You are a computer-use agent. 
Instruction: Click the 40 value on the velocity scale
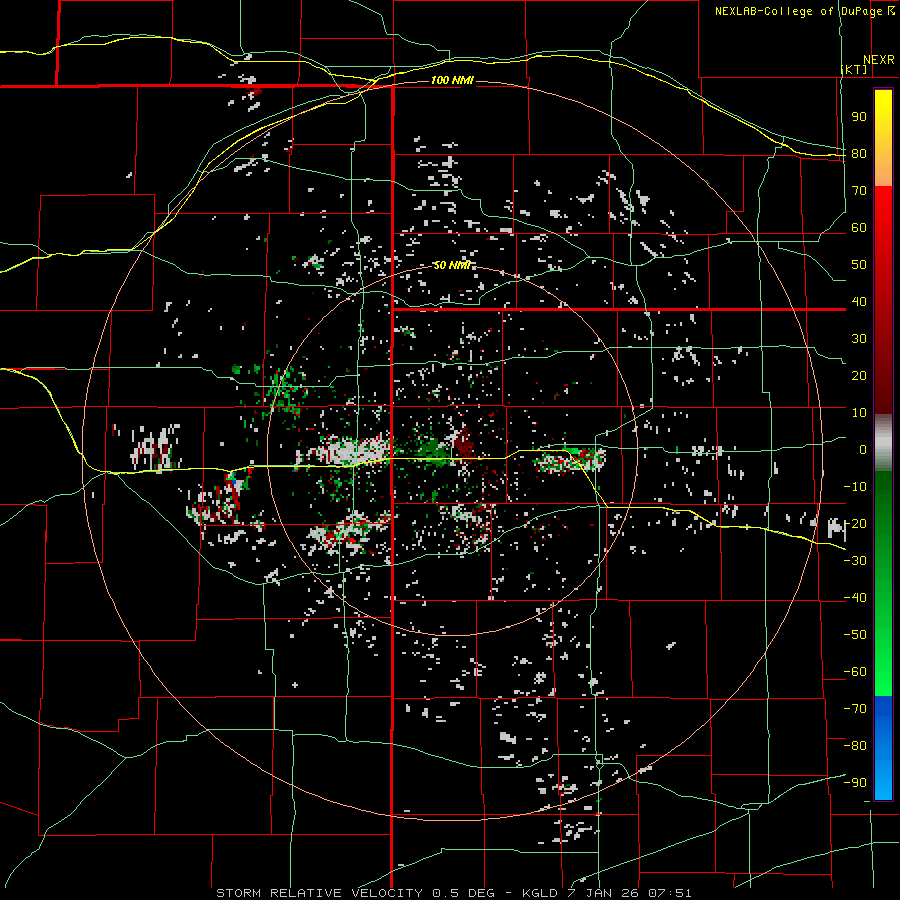[x=859, y=302]
